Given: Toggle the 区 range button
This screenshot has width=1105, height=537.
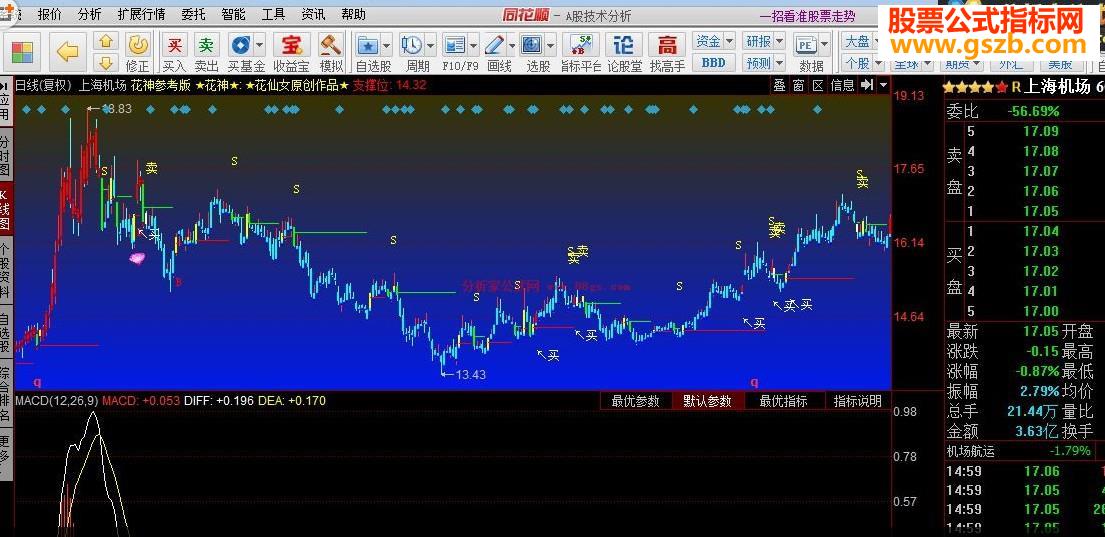Looking at the screenshot, I should click(817, 85).
